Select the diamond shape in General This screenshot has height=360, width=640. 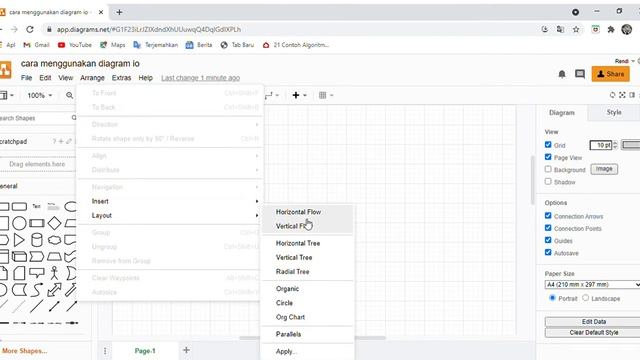(x=54, y=223)
